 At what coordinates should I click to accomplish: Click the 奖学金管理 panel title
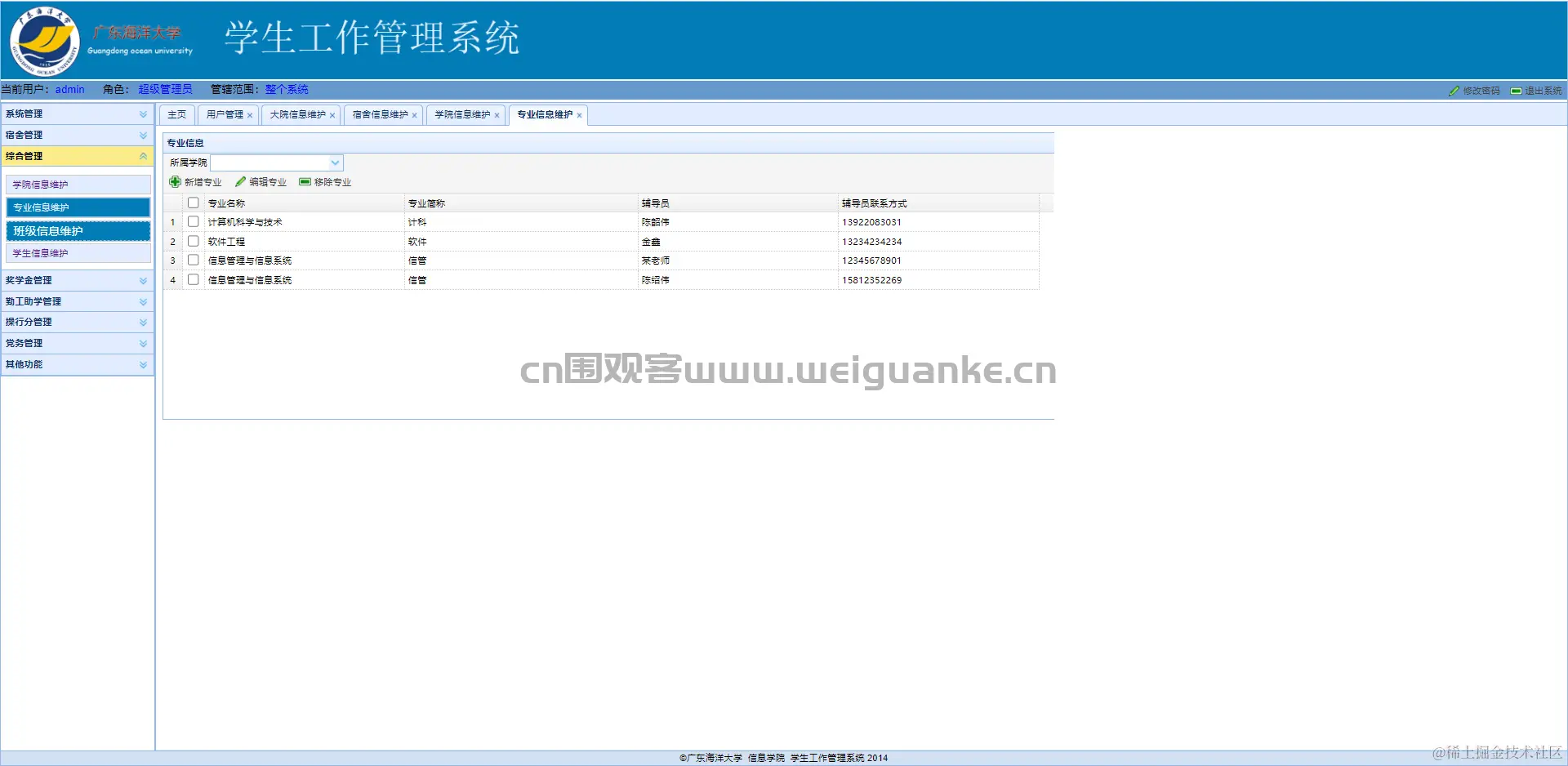[29, 280]
